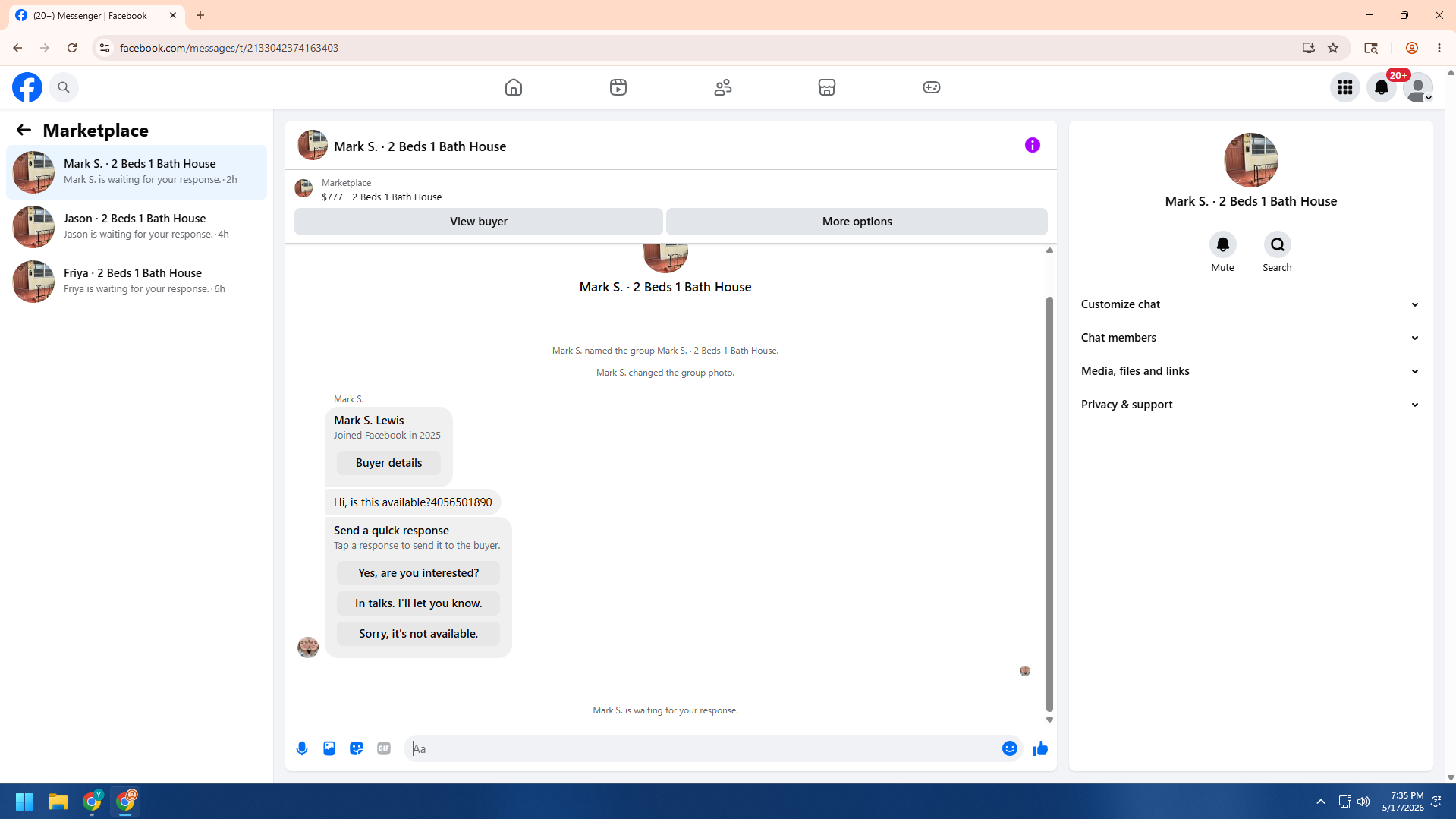Click the small seen-receipt avatar
This screenshot has width=1456, height=819.
click(x=1025, y=671)
